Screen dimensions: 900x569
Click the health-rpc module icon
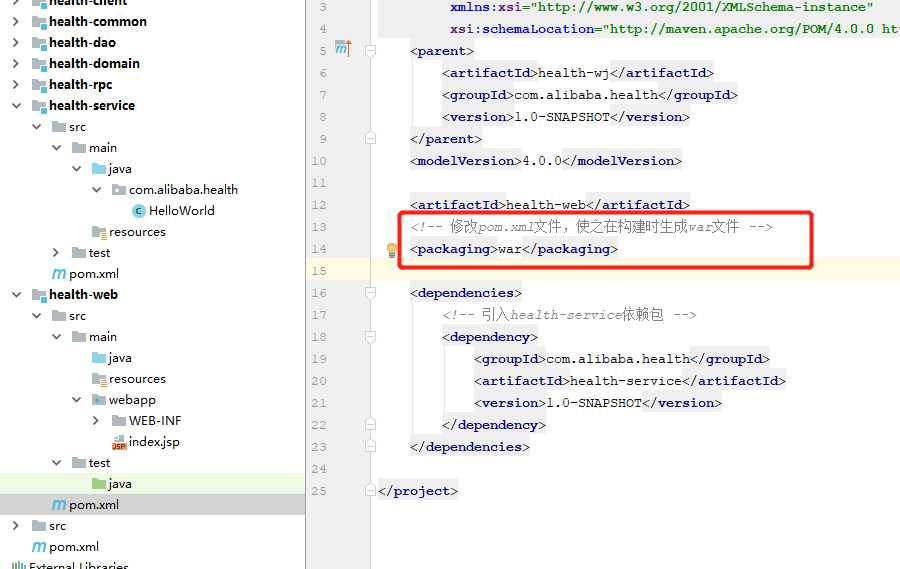click(x=38, y=85)
